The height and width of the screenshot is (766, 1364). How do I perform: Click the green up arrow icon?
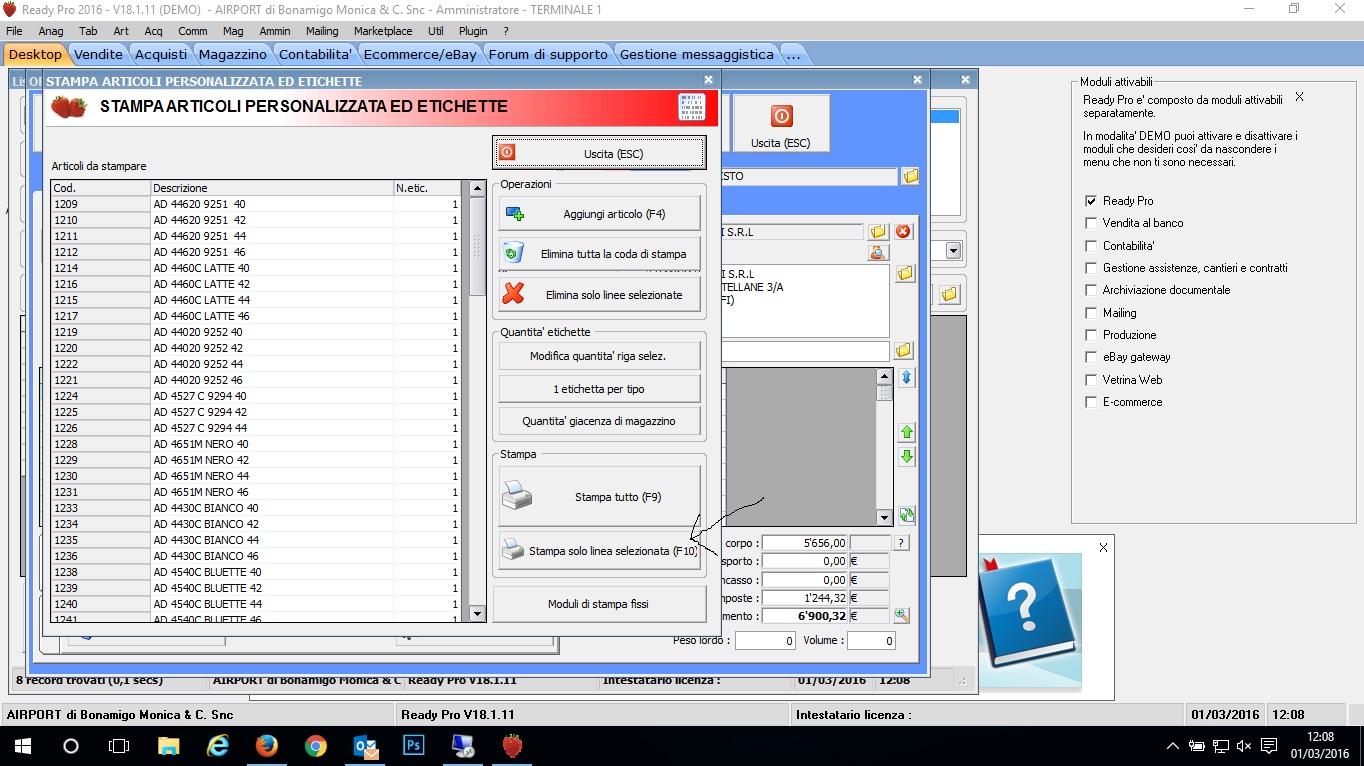point(907,433)
